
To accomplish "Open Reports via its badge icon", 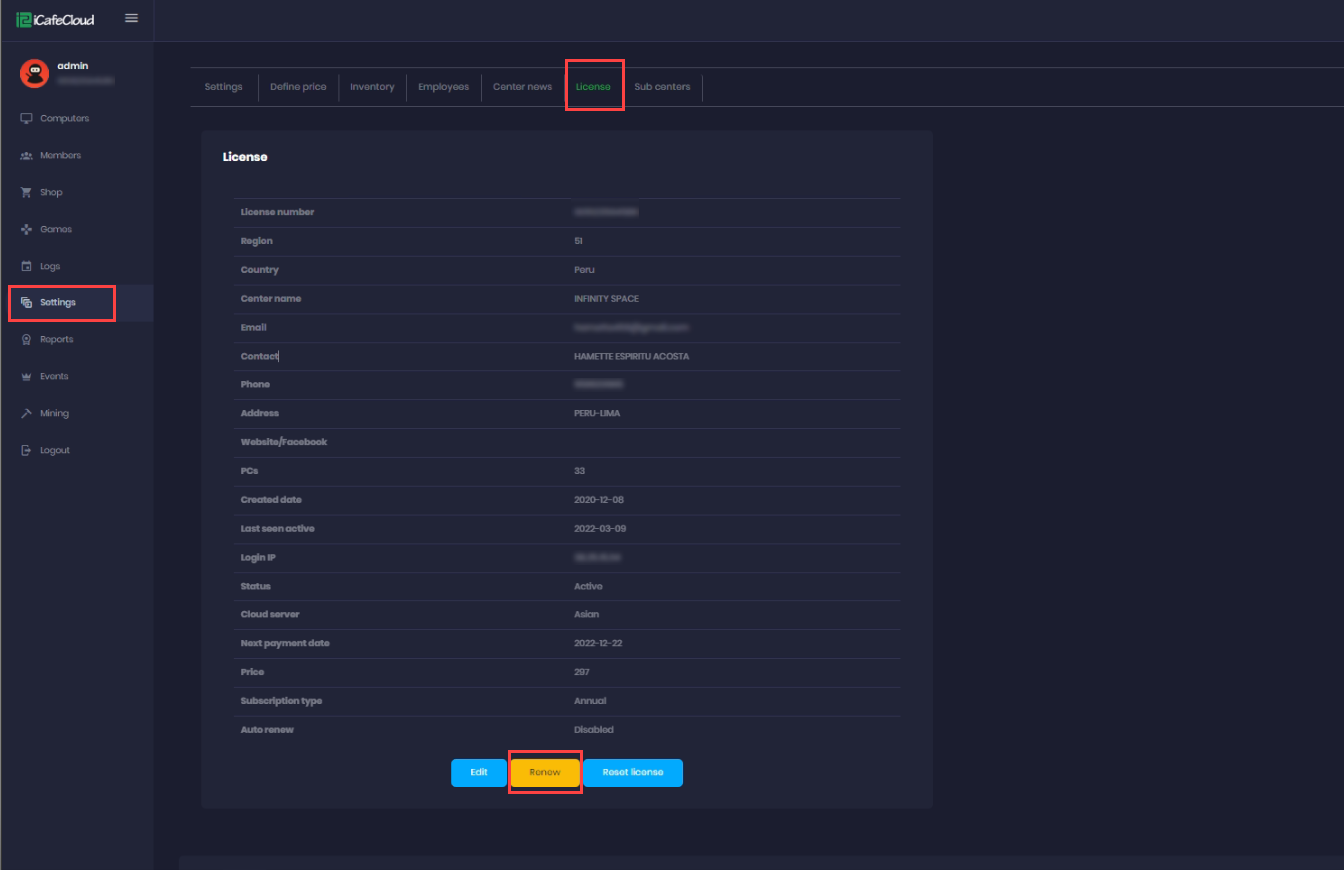I will point(27,339).
